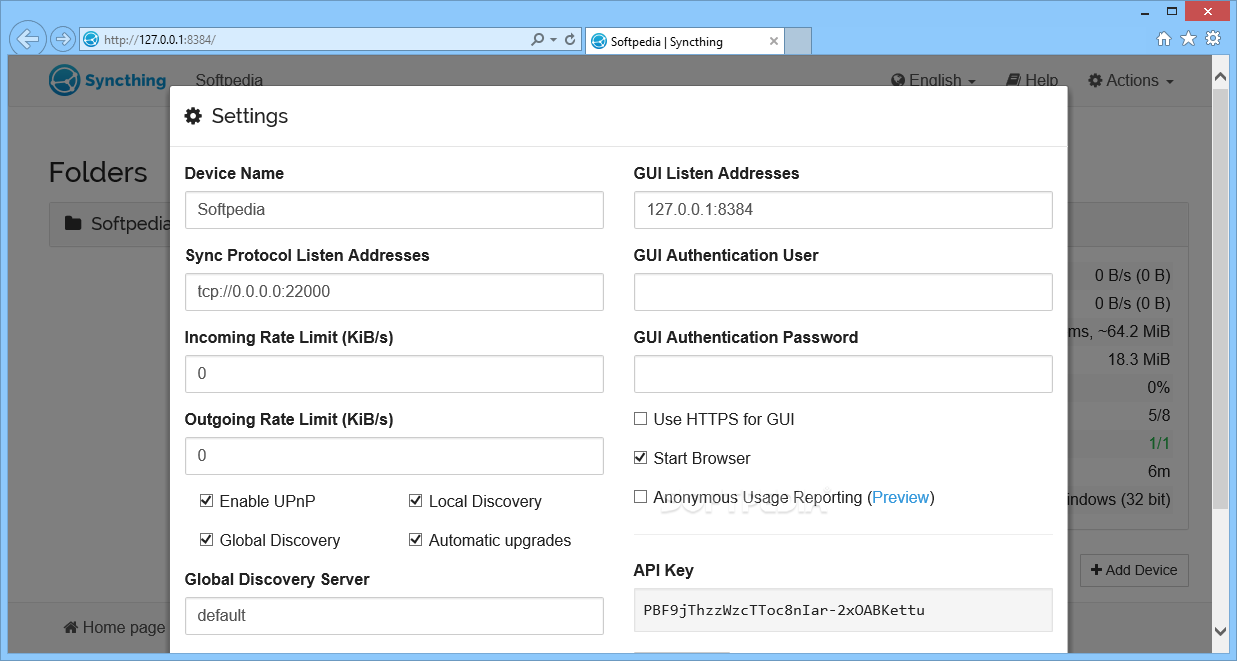
Task: Click the search magnifier icon in address bar
Action: (x=537, y=40)
